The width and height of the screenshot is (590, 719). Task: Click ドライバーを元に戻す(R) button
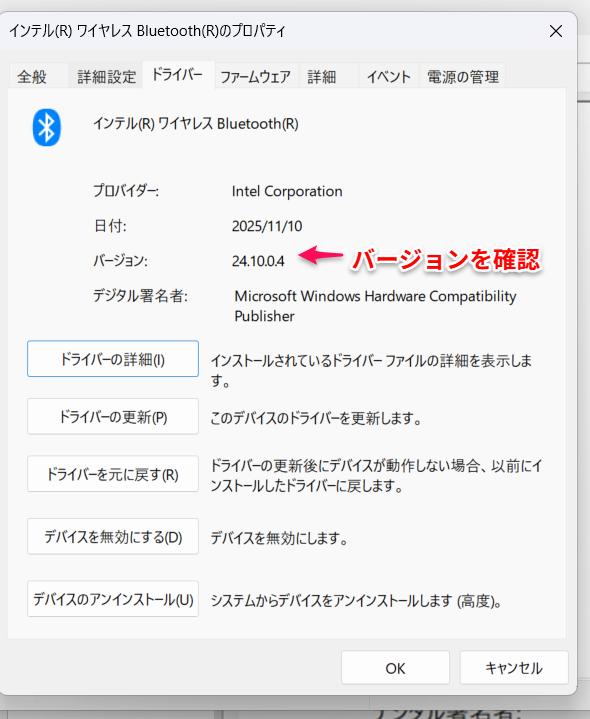point(113,474)
